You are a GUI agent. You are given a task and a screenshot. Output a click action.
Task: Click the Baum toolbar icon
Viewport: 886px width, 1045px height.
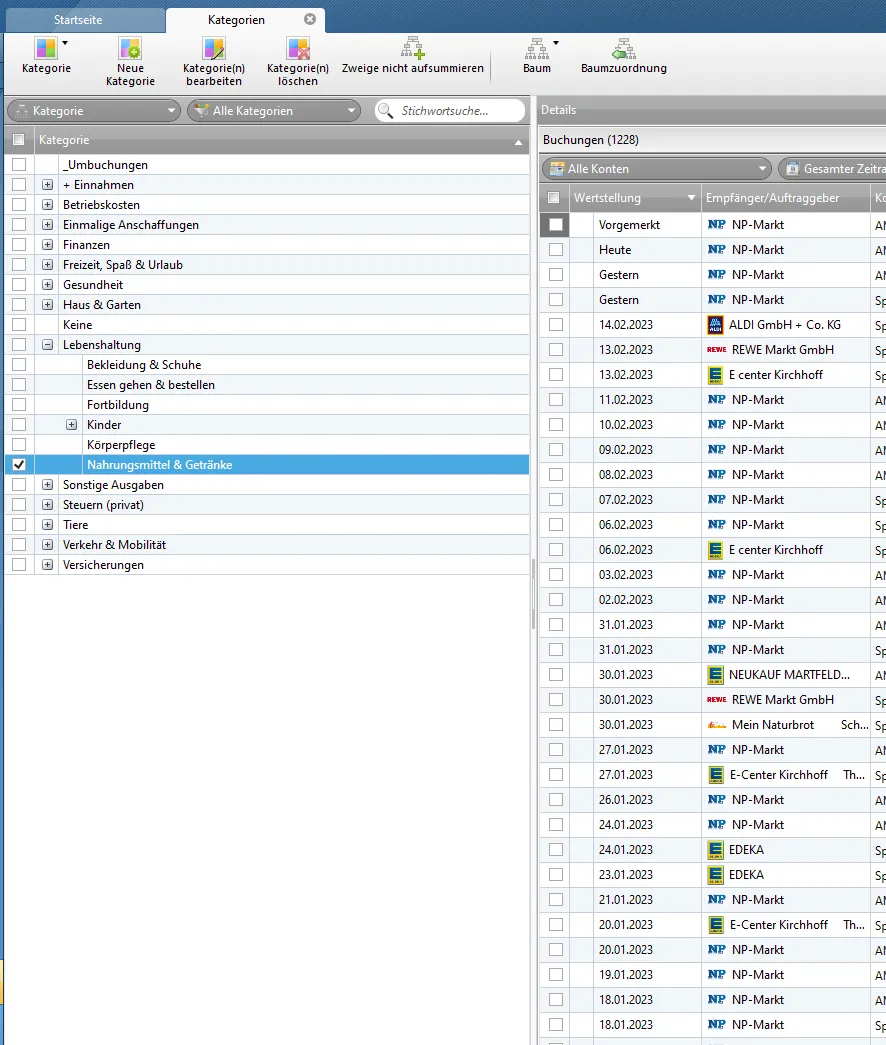[537, 49]
